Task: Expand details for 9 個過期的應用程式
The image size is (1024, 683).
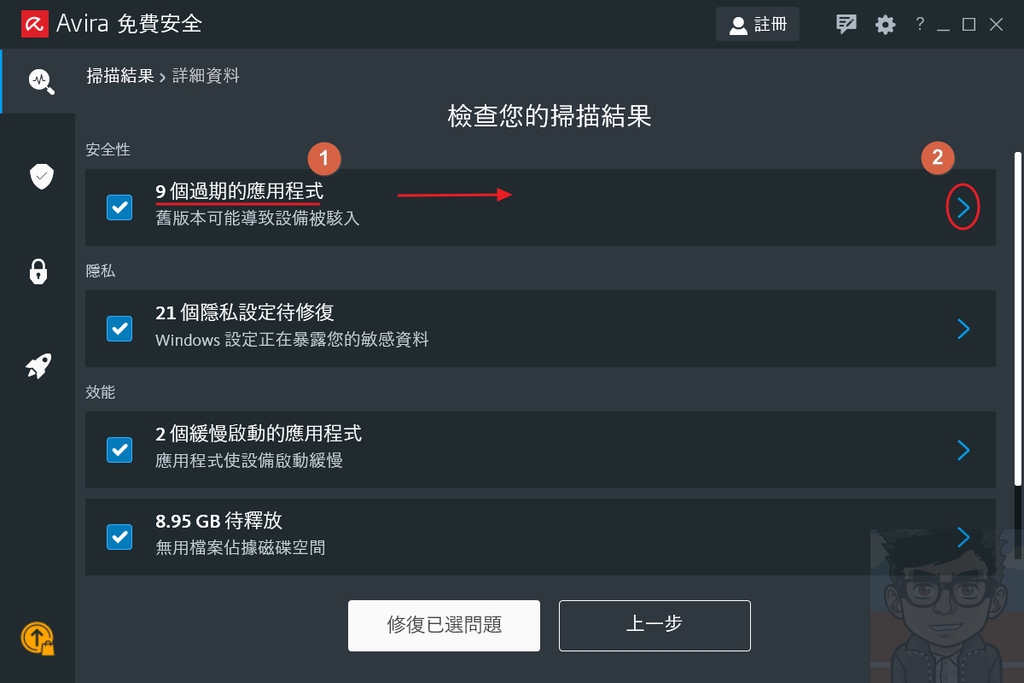Action: click(x=963, y=208)
